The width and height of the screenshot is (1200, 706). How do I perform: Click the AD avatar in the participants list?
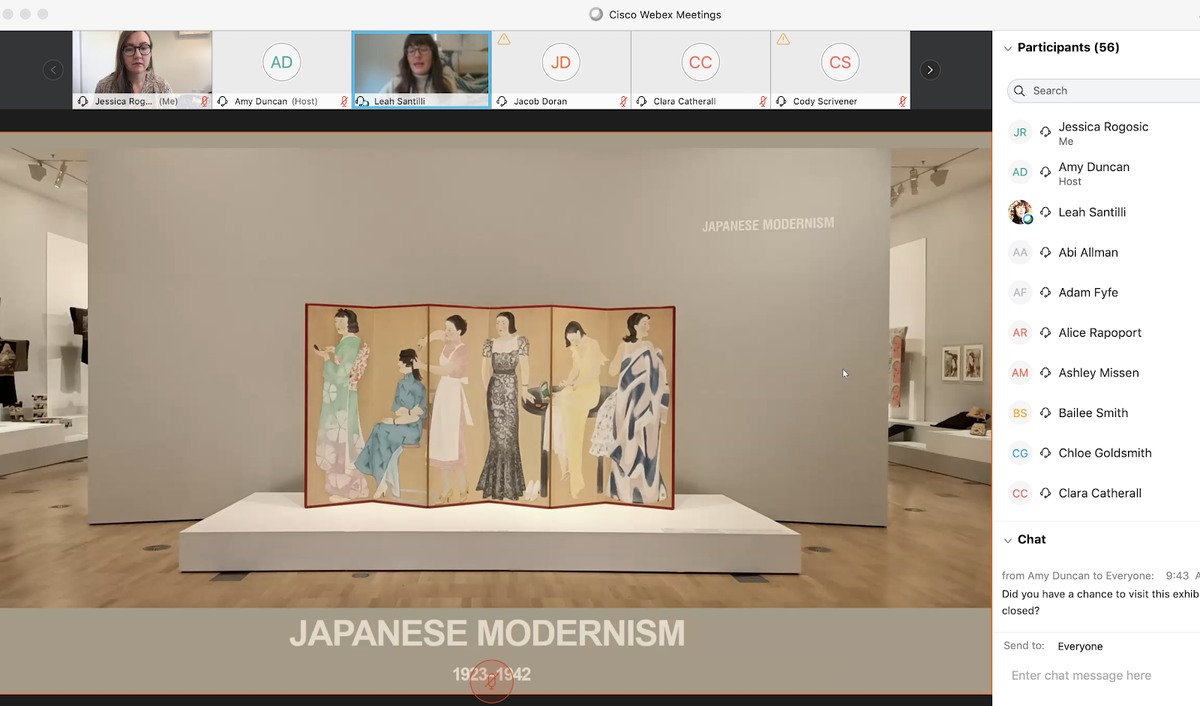pos(1020,172)
